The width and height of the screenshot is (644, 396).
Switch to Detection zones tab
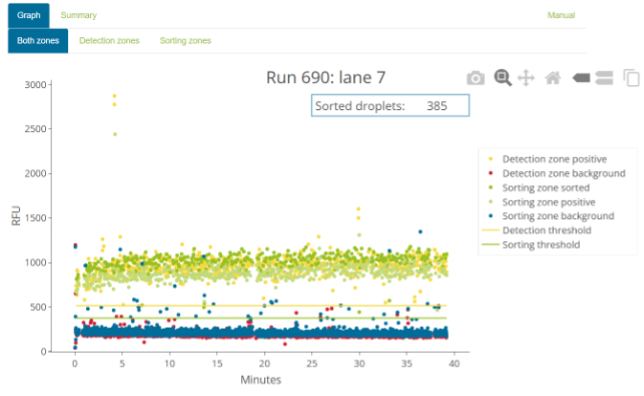point(109,41)
